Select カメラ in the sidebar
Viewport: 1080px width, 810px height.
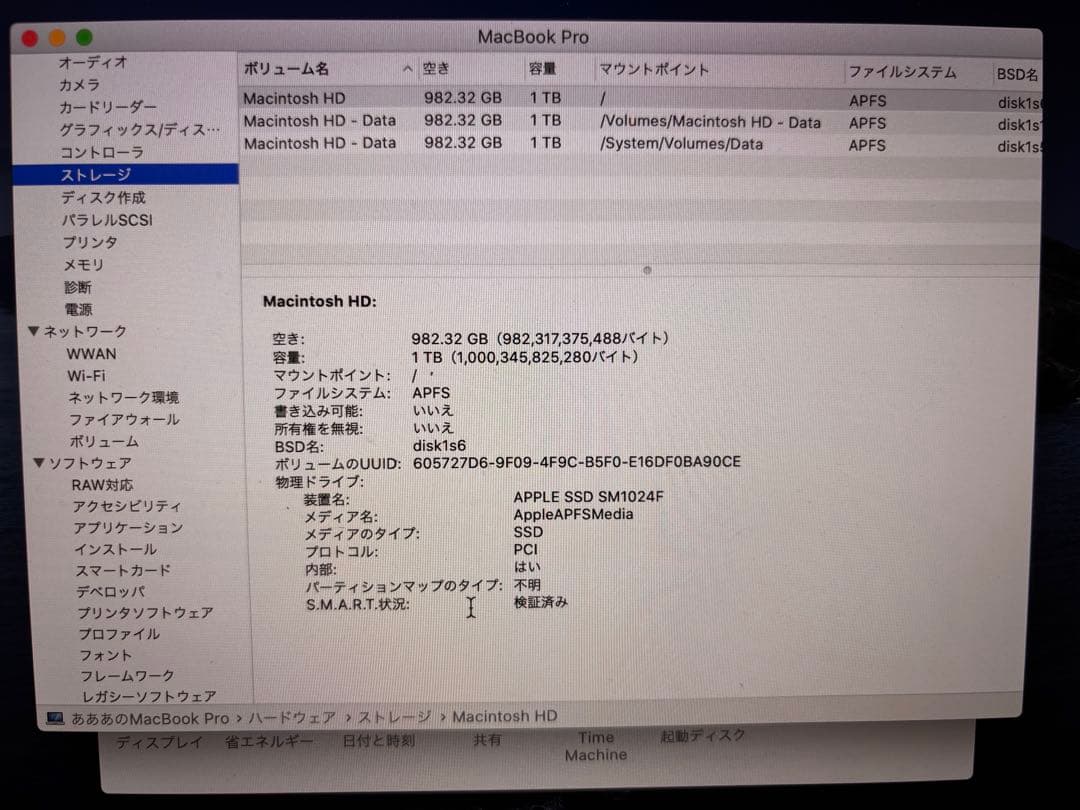[81, 85]
